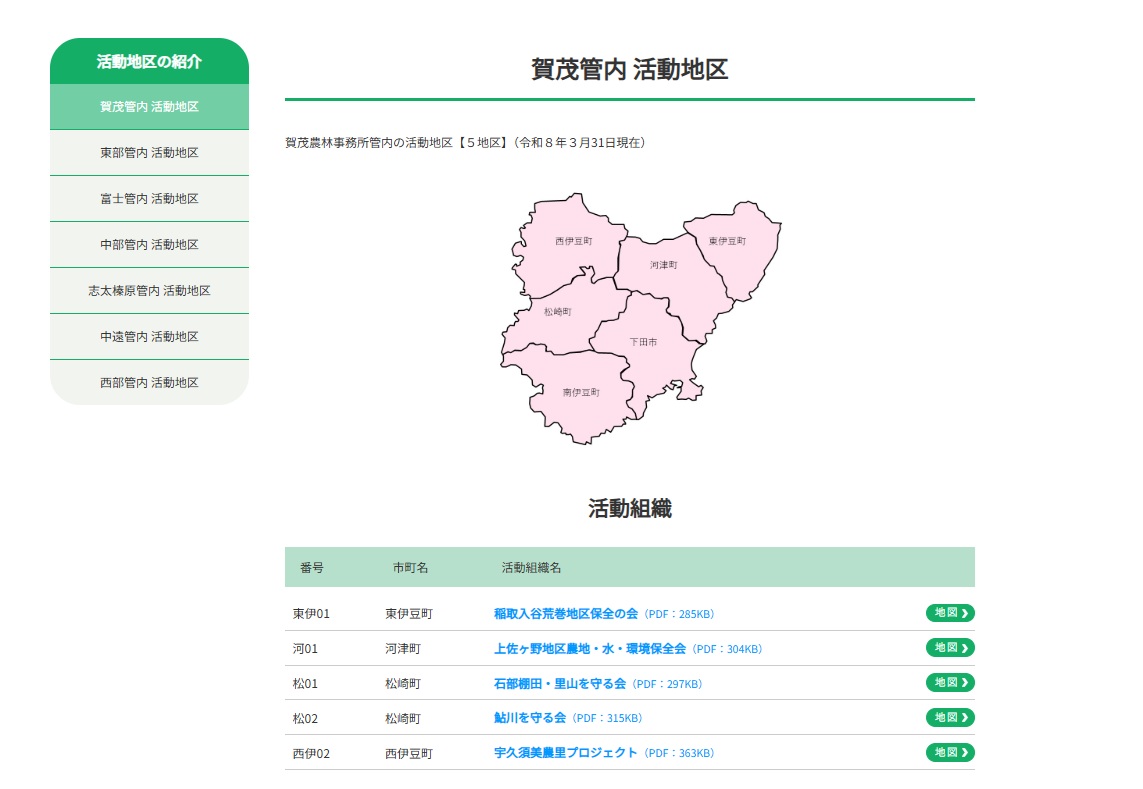Open map button for 西伊02 row
1143x789 pixels.
(950, 753)
